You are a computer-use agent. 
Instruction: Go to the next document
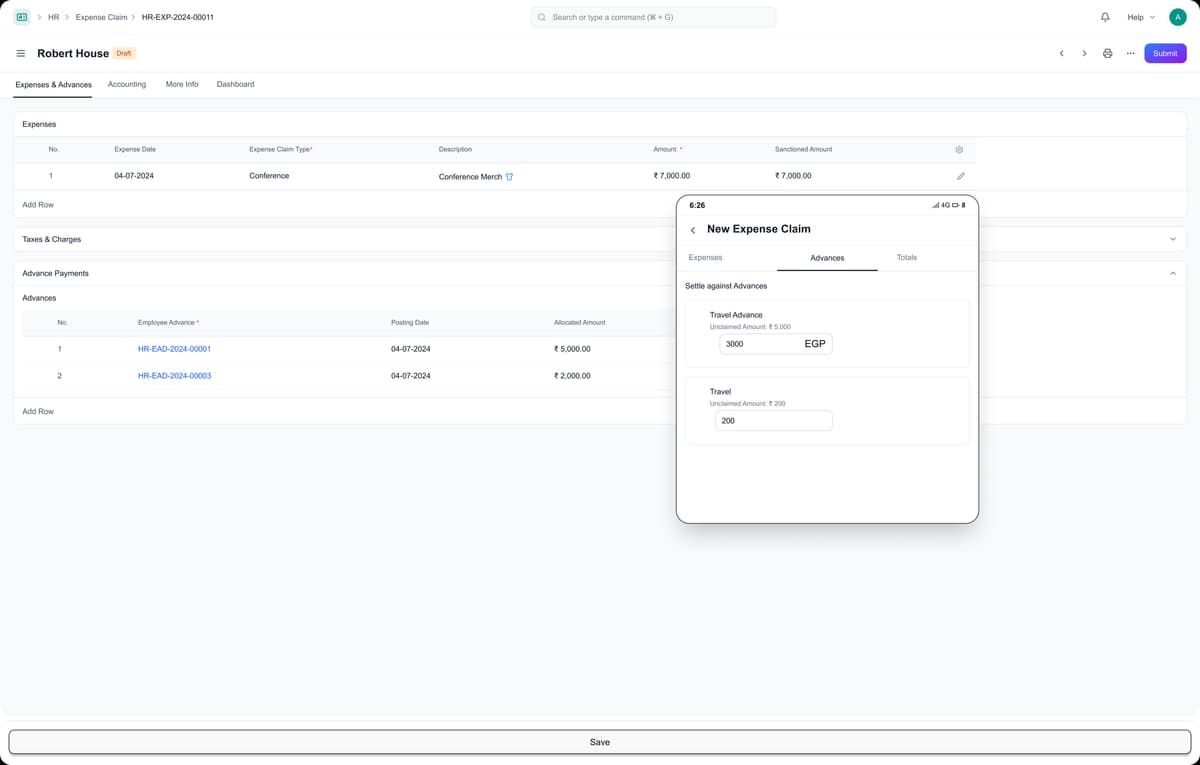[x=1084, y=53]
